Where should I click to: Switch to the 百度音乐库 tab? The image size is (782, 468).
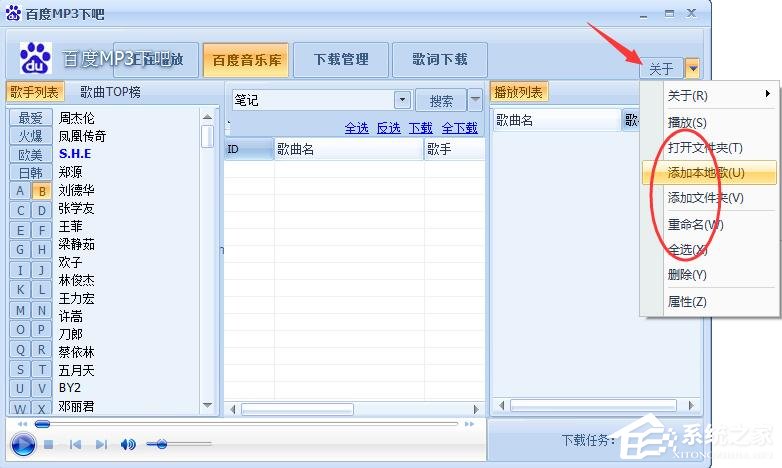click(x=246, y=60)
